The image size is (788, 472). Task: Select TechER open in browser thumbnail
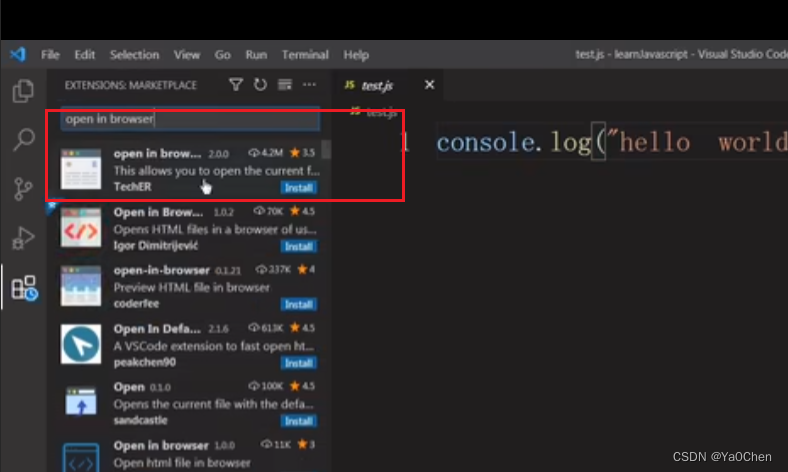click(81, 169)
